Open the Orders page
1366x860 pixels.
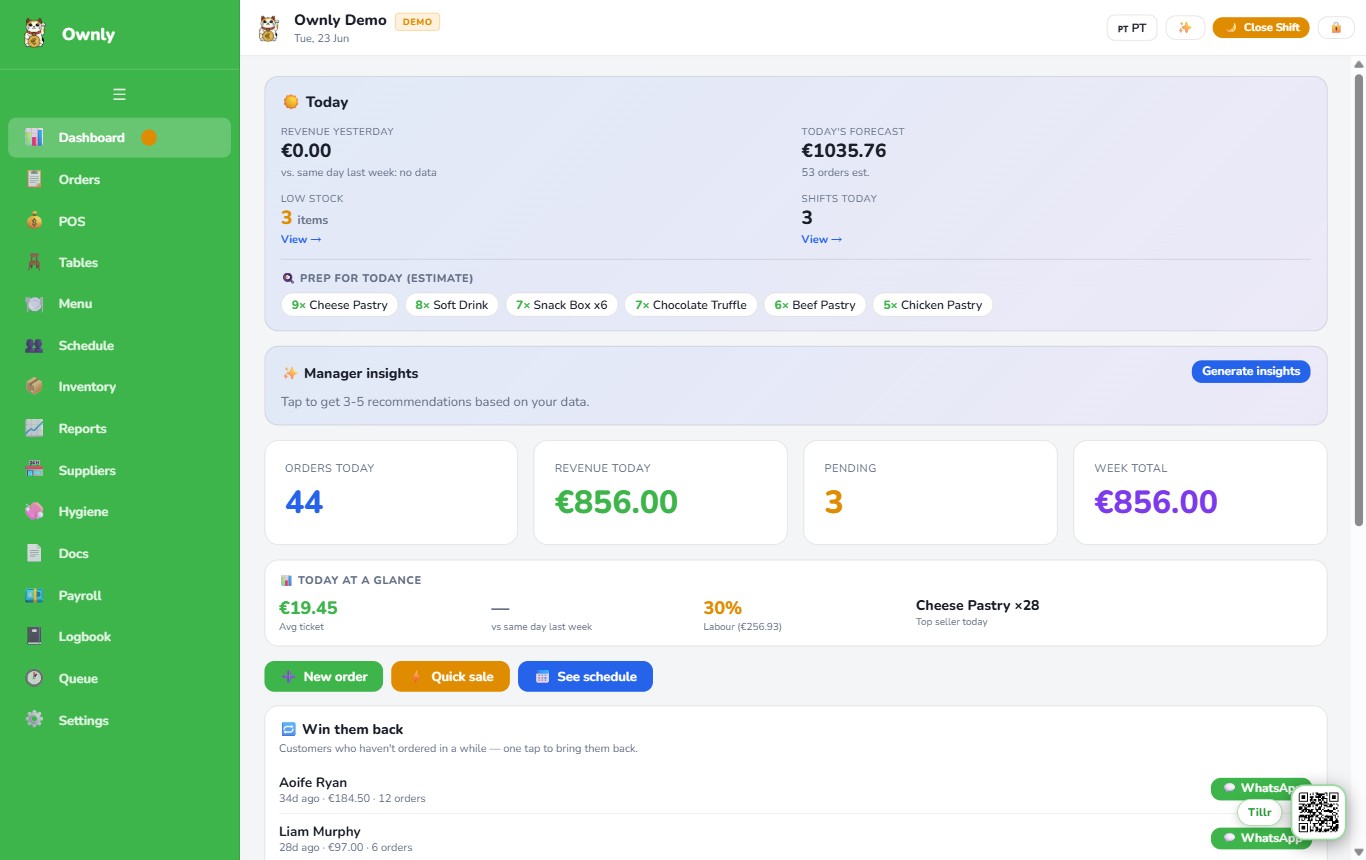(119, 180)
